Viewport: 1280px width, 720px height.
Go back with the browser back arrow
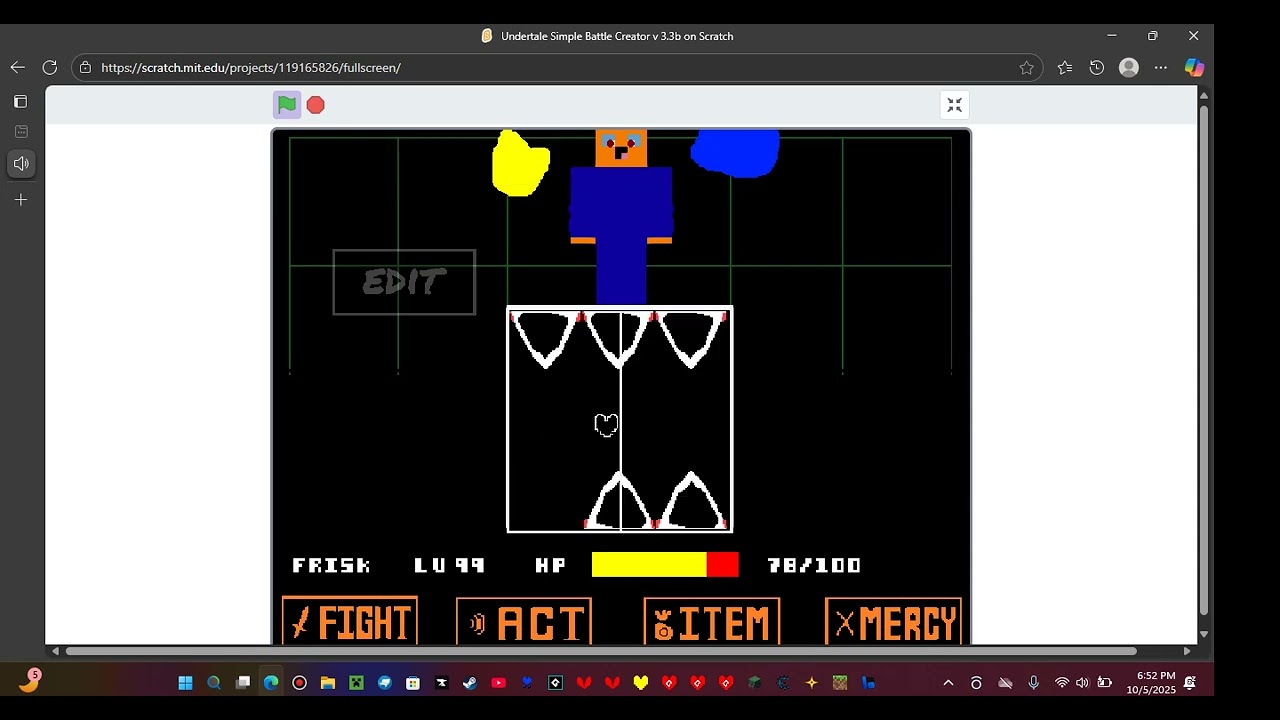17,67
